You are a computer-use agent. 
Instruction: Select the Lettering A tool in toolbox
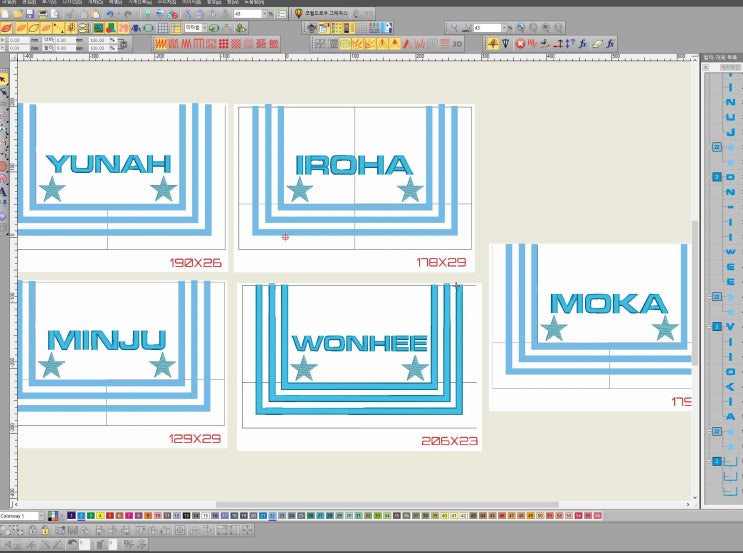pyautogui.click(x=3, y=192)
